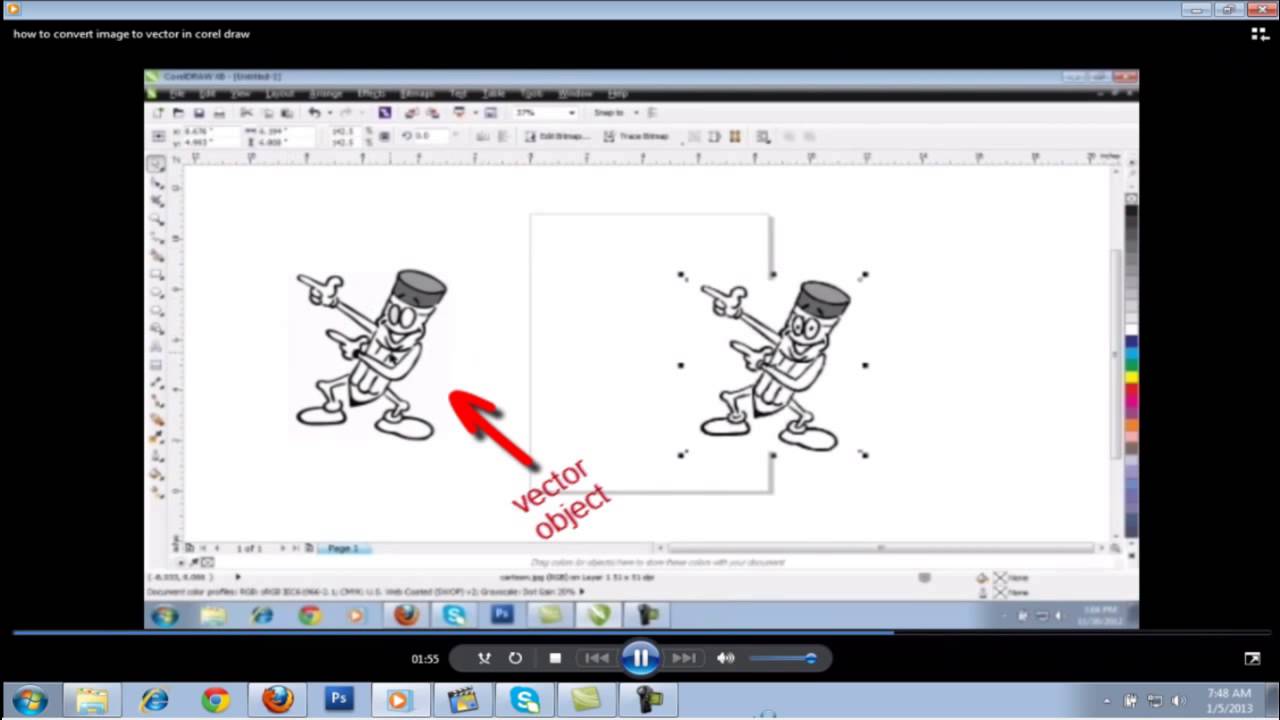Viewport: 1280px width, 720px height.
Task: Select the Page 1 tab in CorelDRAW
Action: 343,548
